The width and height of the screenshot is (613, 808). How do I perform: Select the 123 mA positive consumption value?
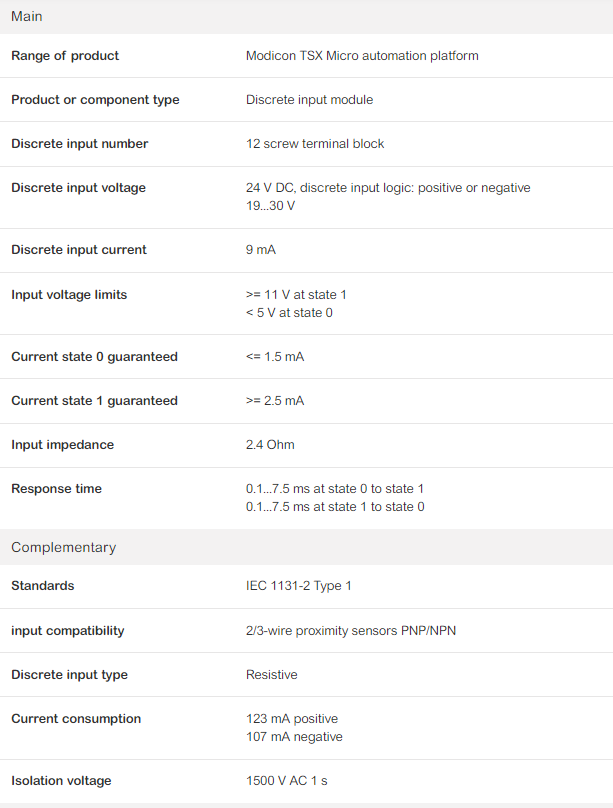pos(292,719)
